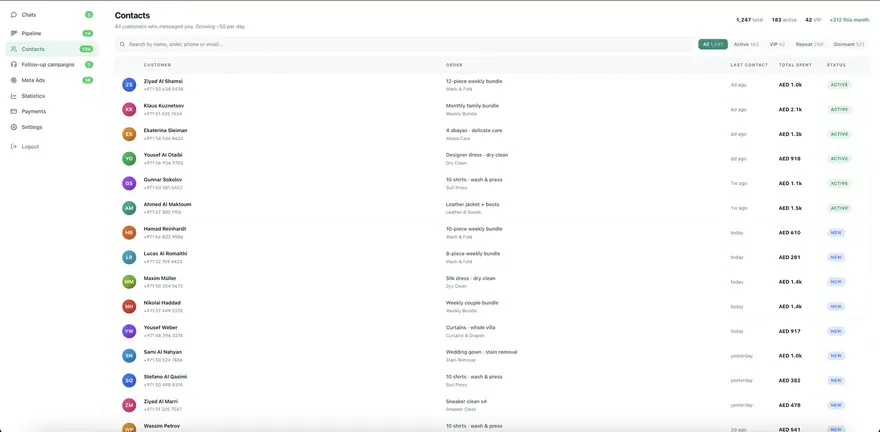
Task: Click 'AED 281' total spent value
Action: [789, 257]
